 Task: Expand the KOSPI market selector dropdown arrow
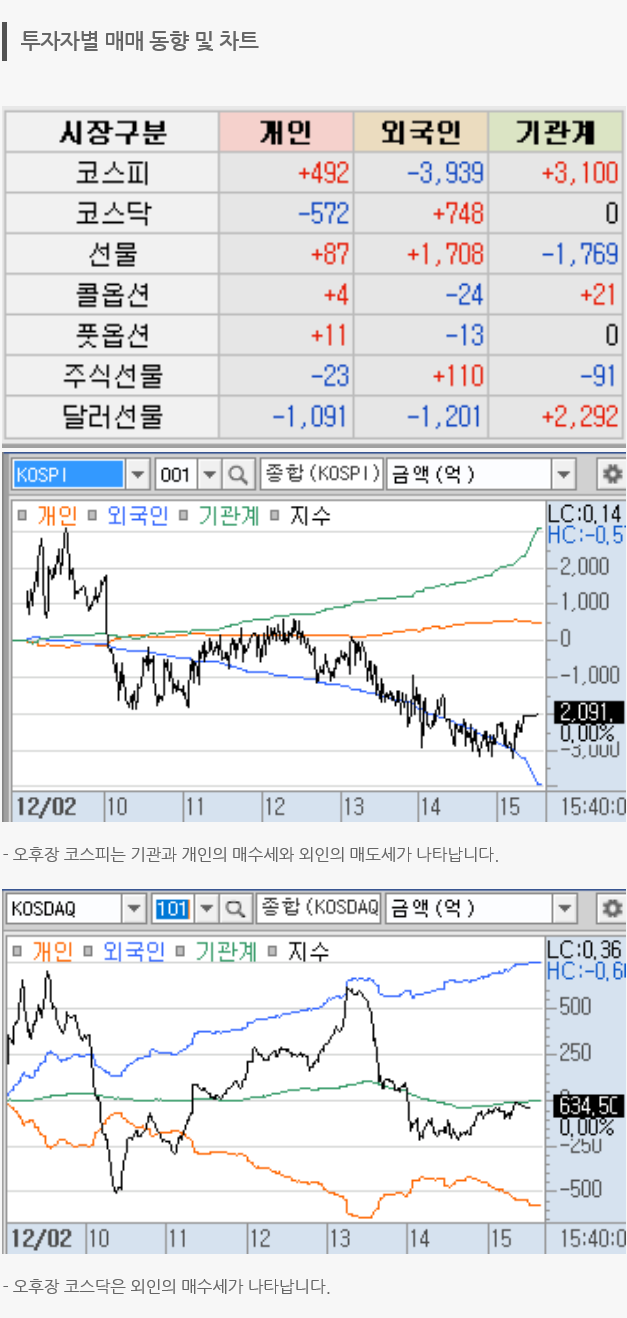pos(139,474)
